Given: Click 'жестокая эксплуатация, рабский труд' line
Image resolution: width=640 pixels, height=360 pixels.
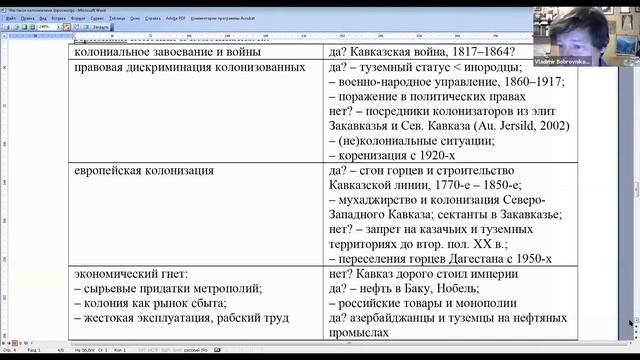Looking at the screenshot, I should pos(186,318).
